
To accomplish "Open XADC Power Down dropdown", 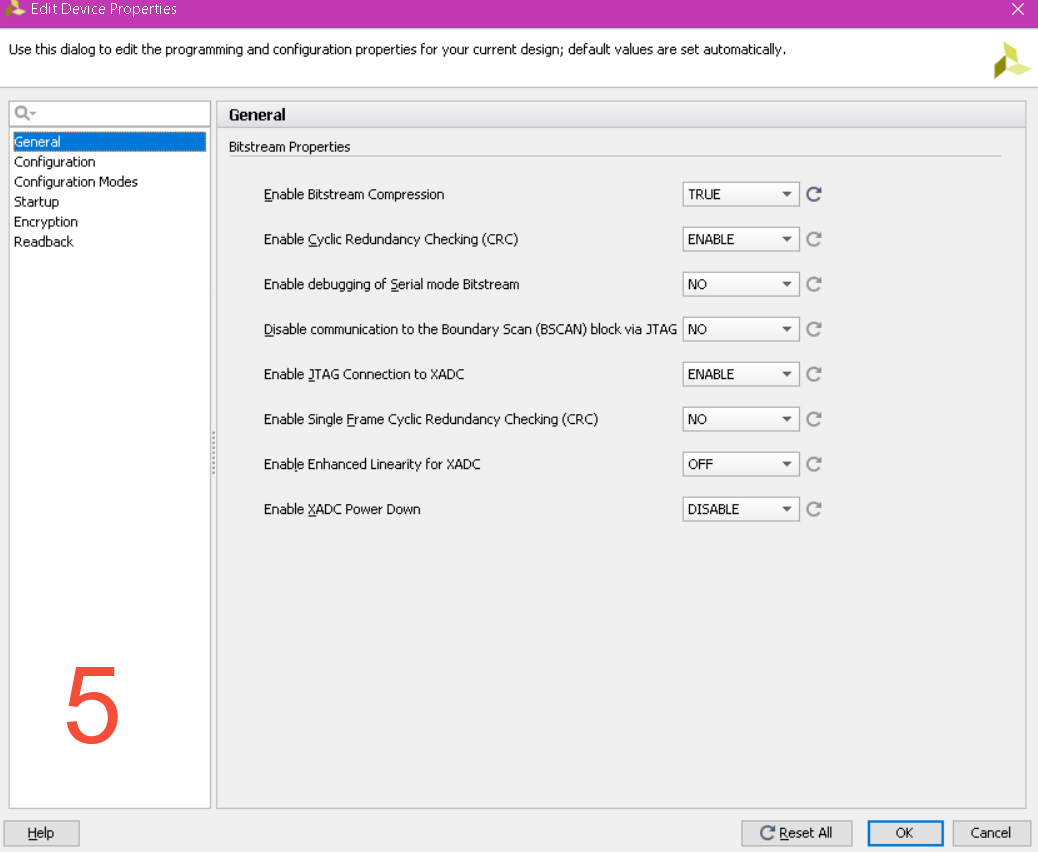I will [741, 509].
